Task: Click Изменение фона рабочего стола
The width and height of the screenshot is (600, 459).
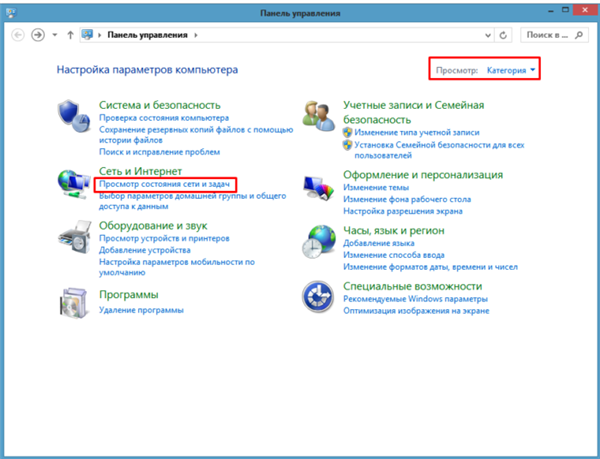Action: pyautogui.click(x=407, y=199)
